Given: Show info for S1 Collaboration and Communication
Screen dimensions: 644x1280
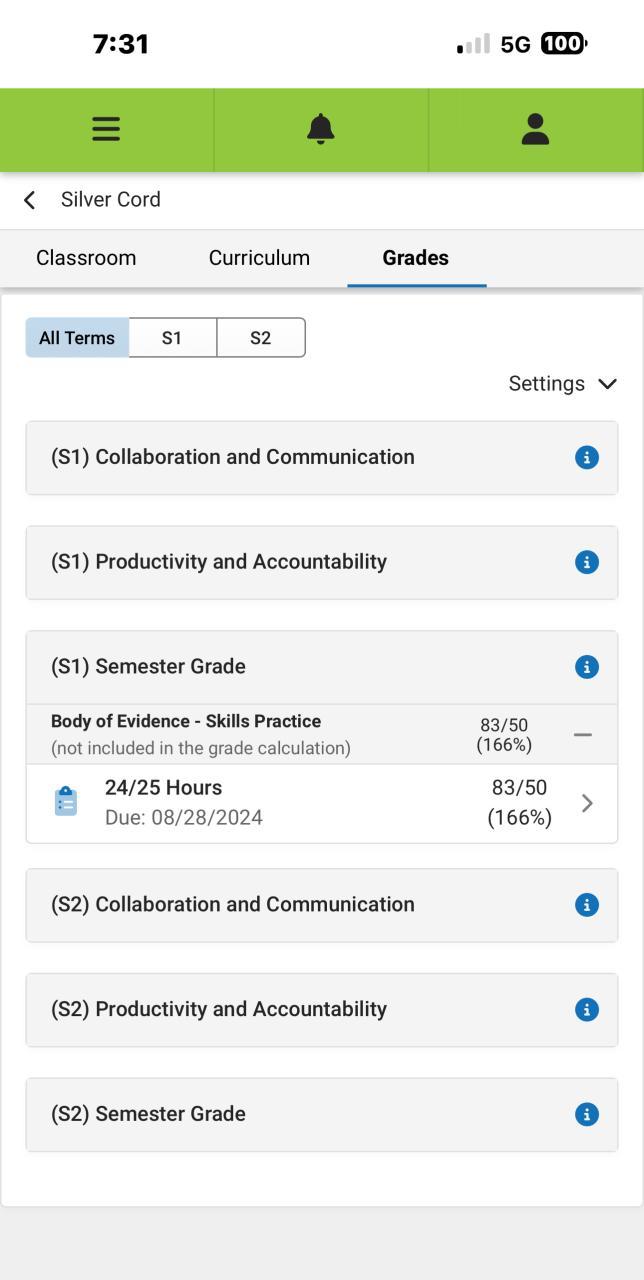Looking at the screenshot, I should (587, 458).
